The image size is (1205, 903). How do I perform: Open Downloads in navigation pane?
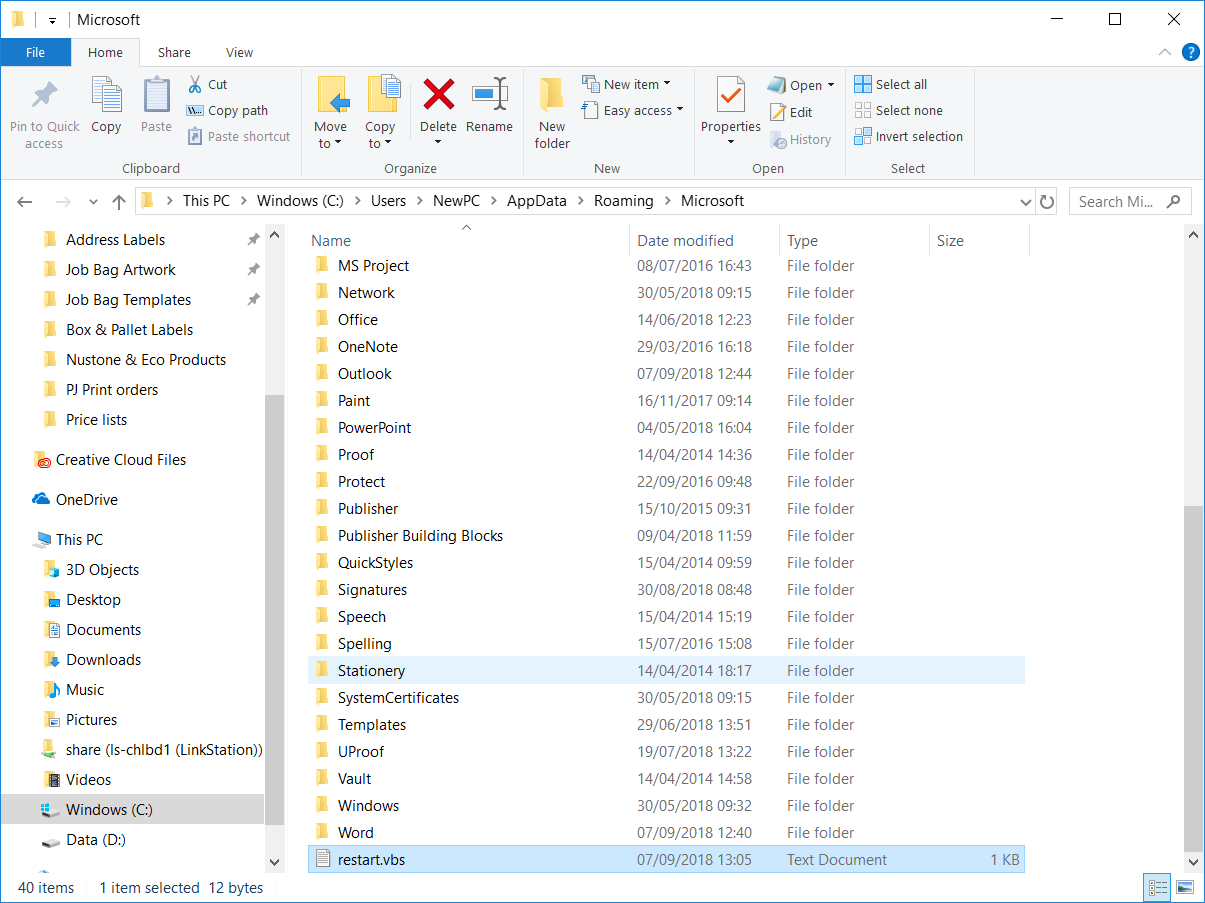93,660
